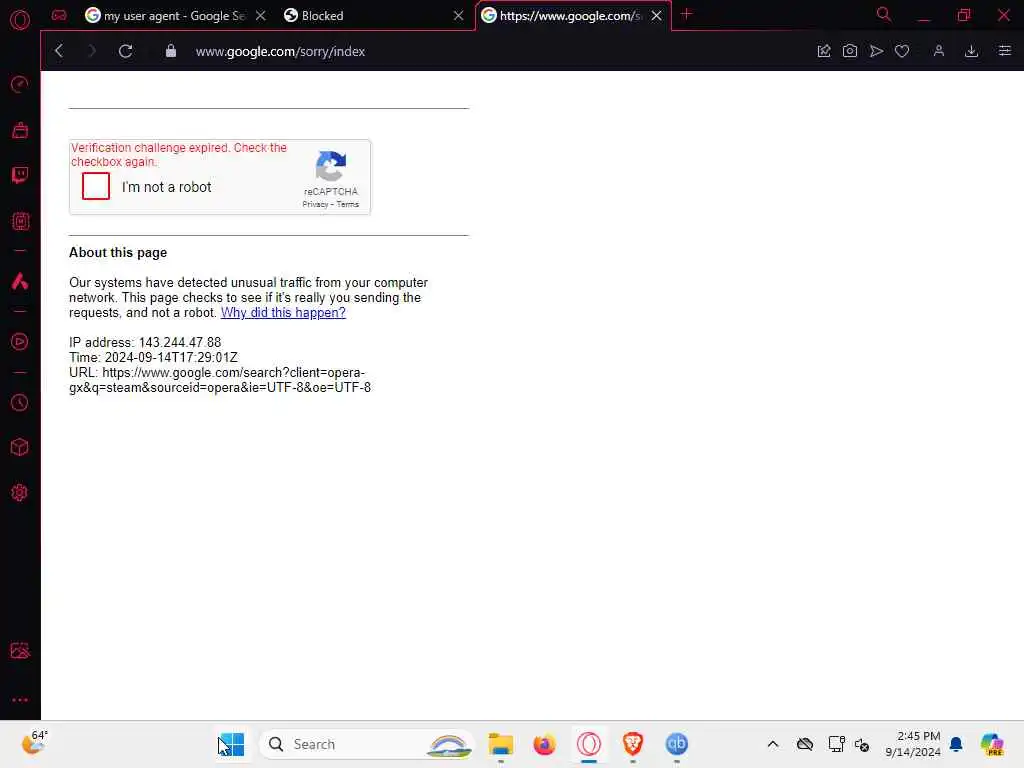The width and height of the screenshot is (1024, 768).
Task: Go back to the previous page
Action: pos(59,51)
